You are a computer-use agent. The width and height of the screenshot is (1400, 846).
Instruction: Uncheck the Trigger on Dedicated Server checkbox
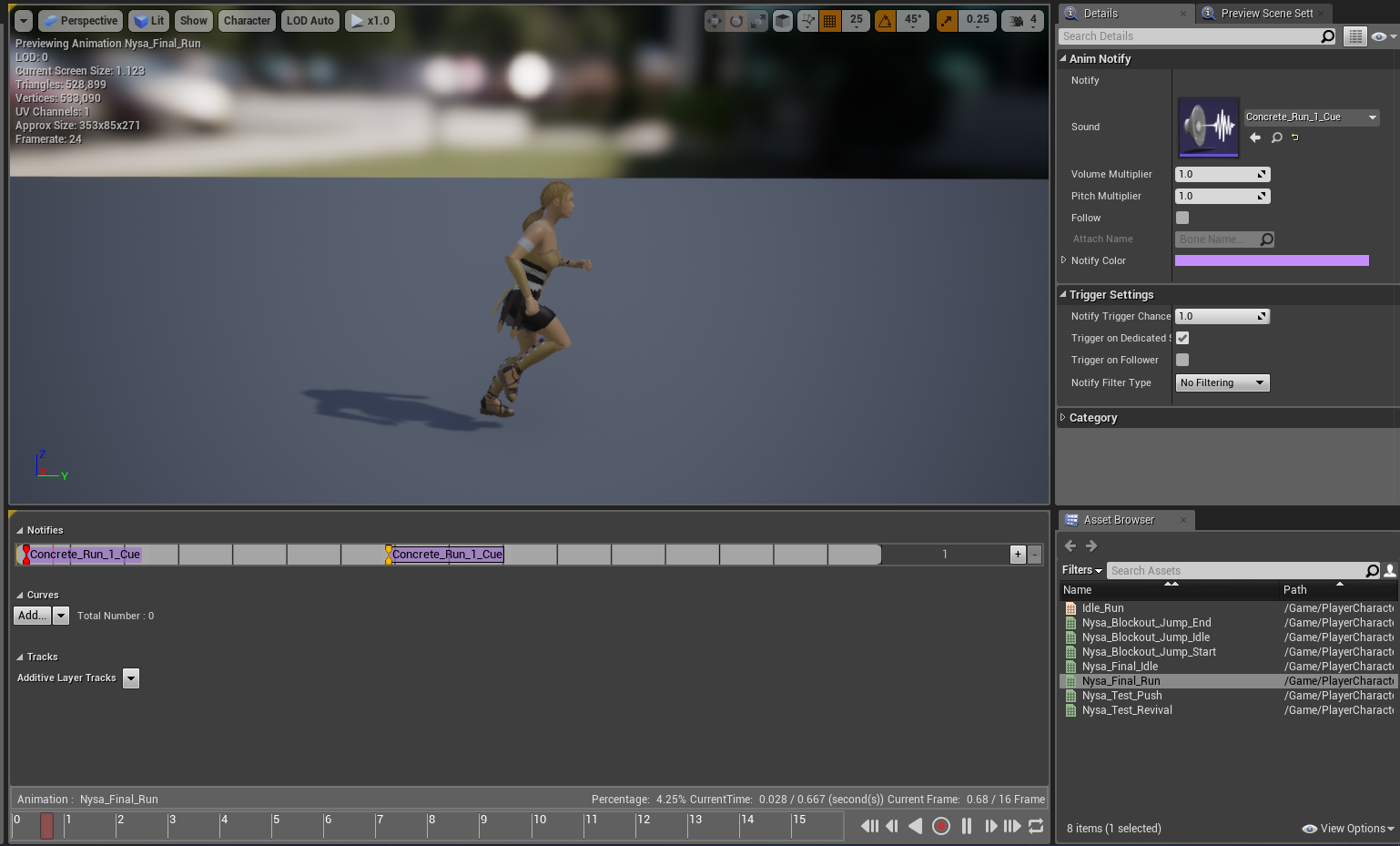pos(1182,338)
